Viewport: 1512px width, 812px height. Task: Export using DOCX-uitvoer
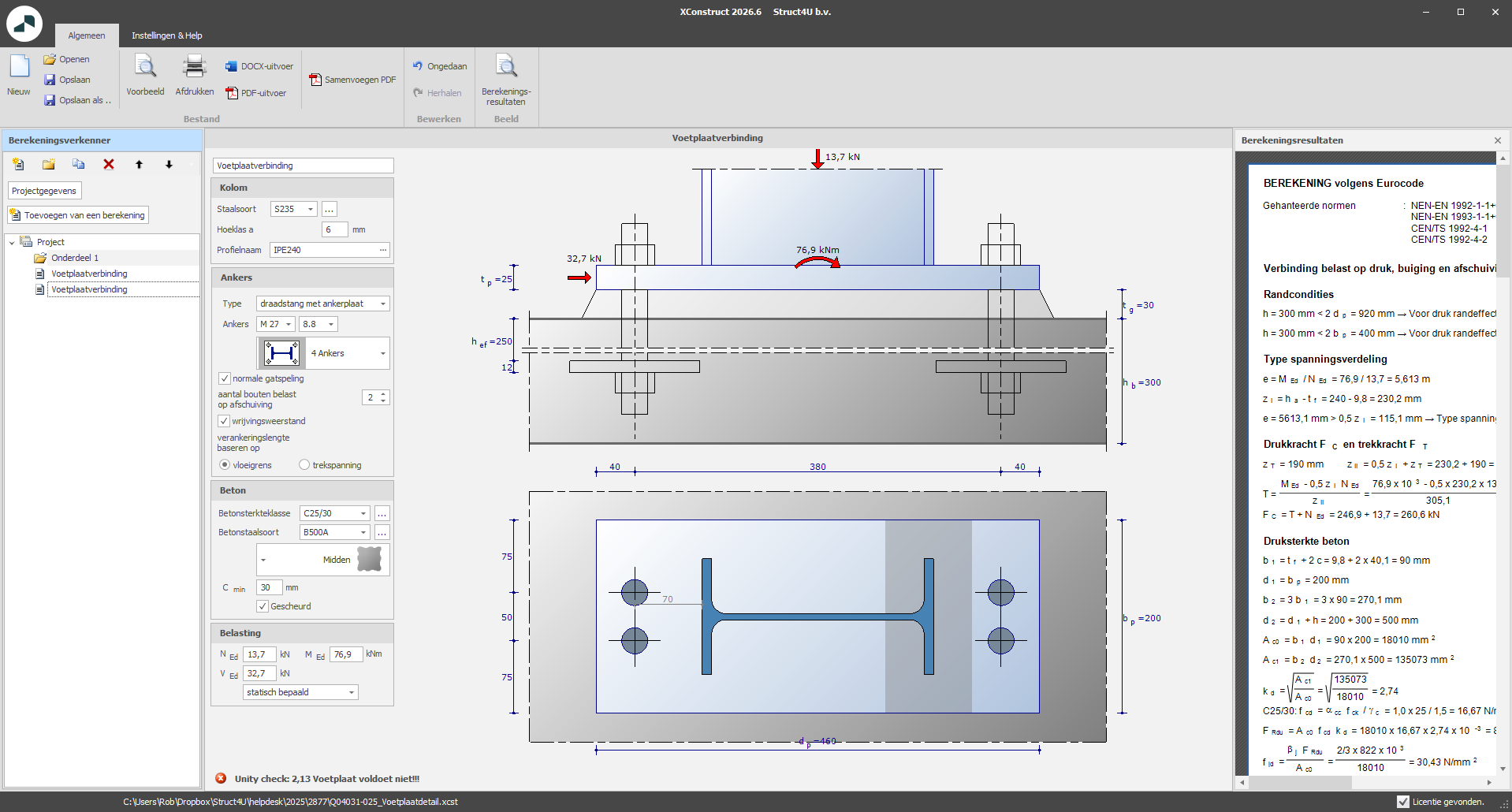259,66
